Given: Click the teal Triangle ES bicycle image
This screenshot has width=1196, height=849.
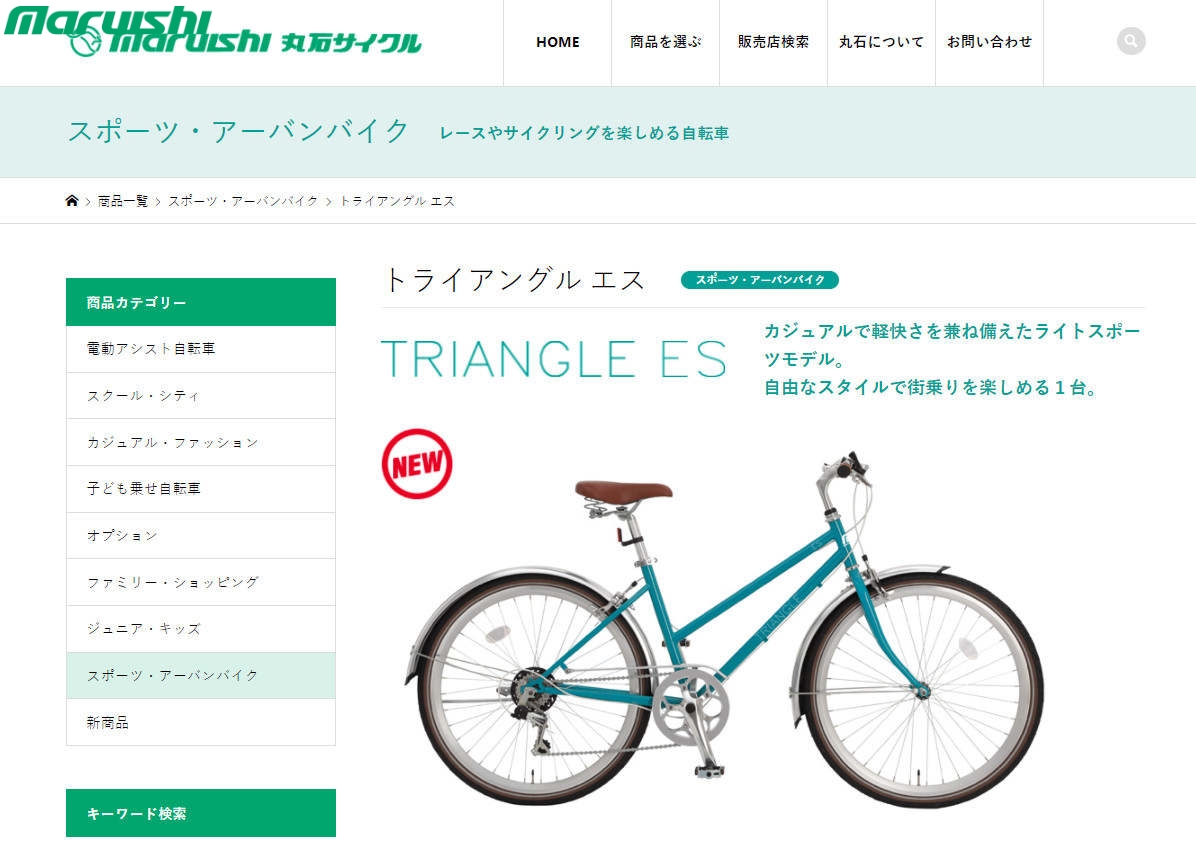Looking at the screenshot, I should [724, 629].
